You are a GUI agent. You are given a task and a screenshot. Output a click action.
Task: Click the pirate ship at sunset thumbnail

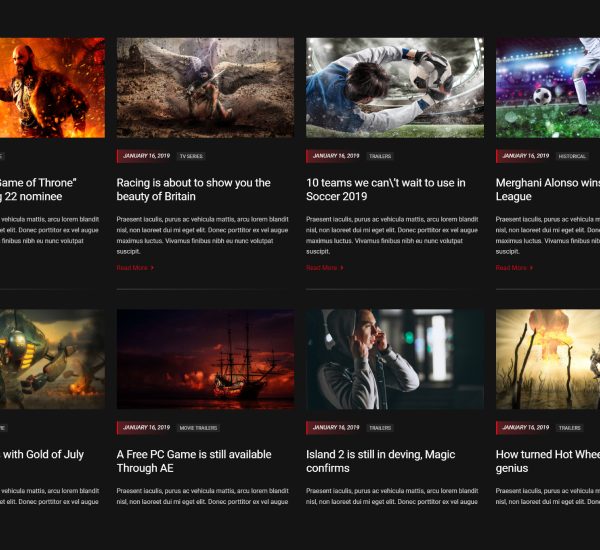(205, 359)
